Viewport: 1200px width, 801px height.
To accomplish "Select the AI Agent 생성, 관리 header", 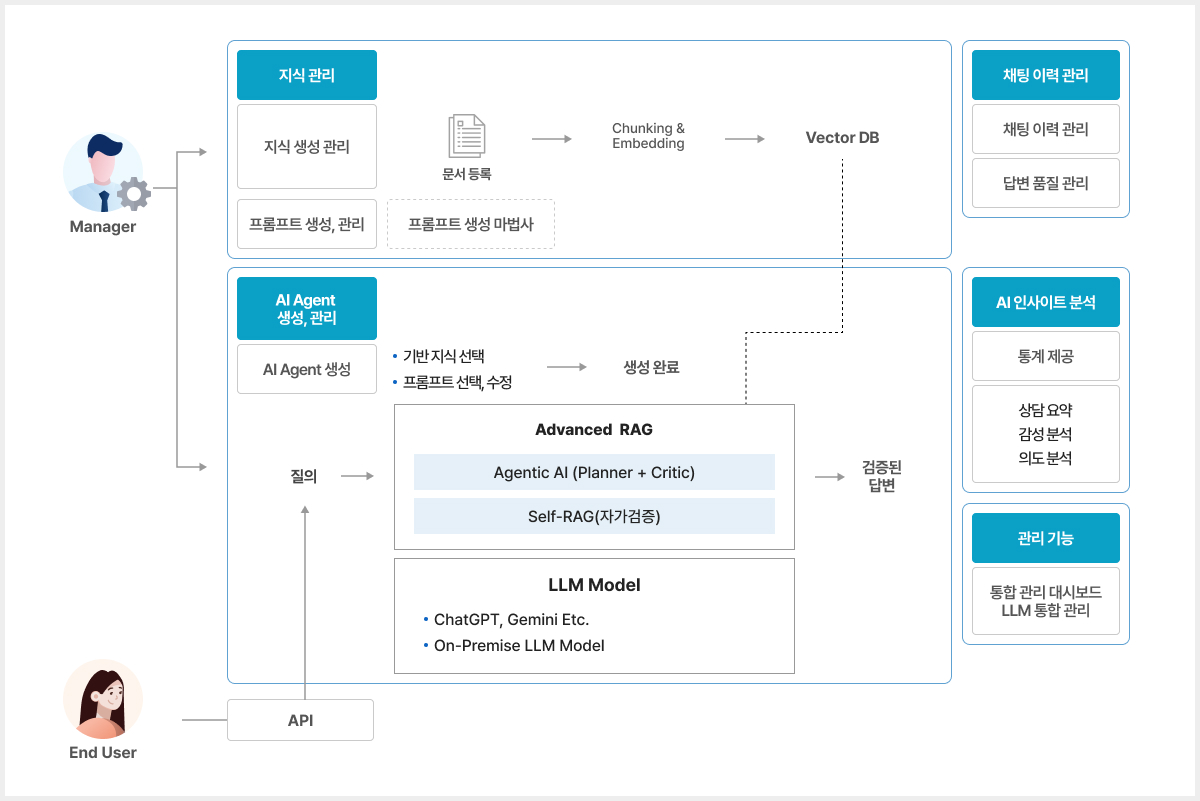I will [307, 309].
